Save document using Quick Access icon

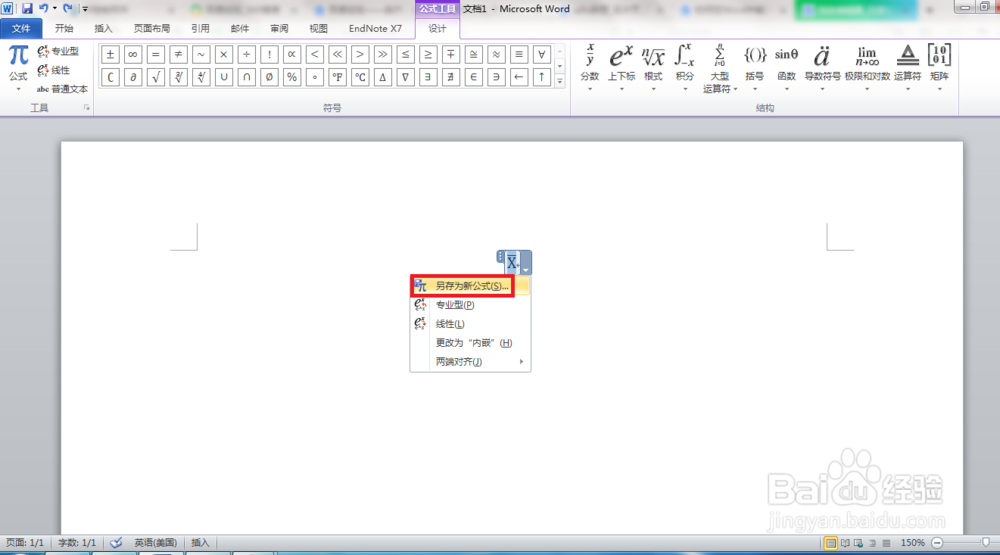point(27,9)
